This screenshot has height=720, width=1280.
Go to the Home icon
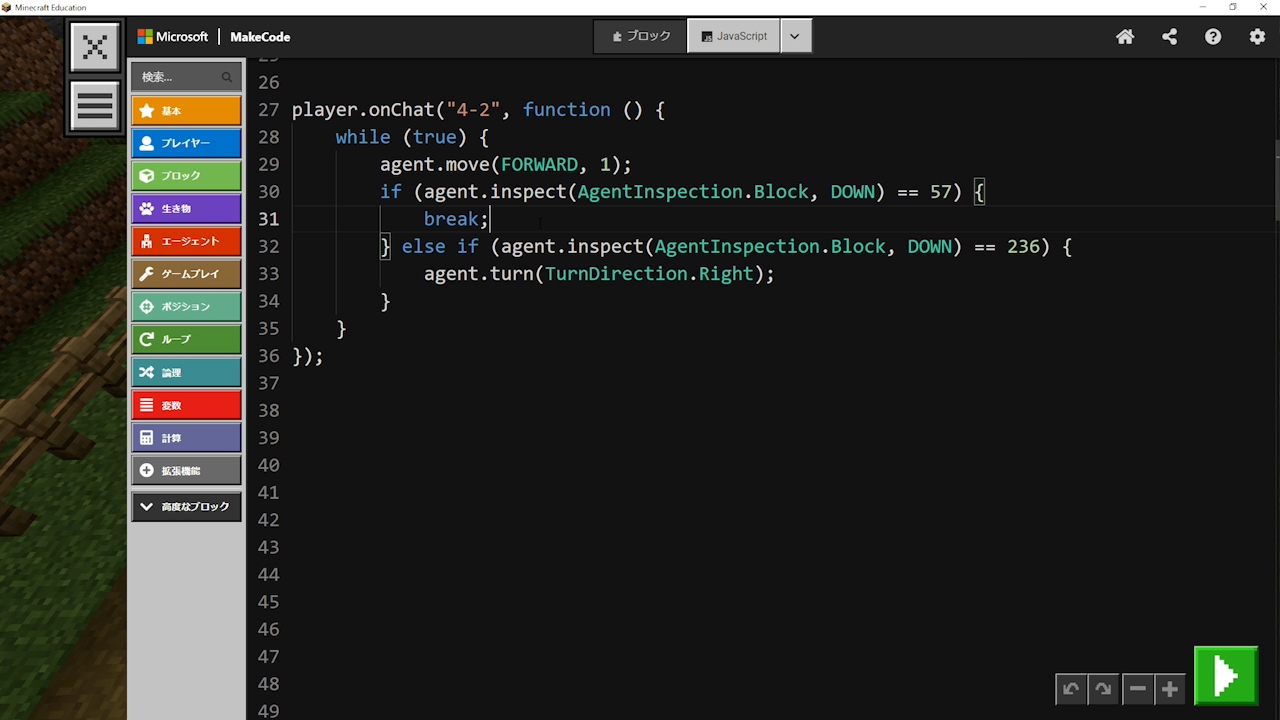1125,37
